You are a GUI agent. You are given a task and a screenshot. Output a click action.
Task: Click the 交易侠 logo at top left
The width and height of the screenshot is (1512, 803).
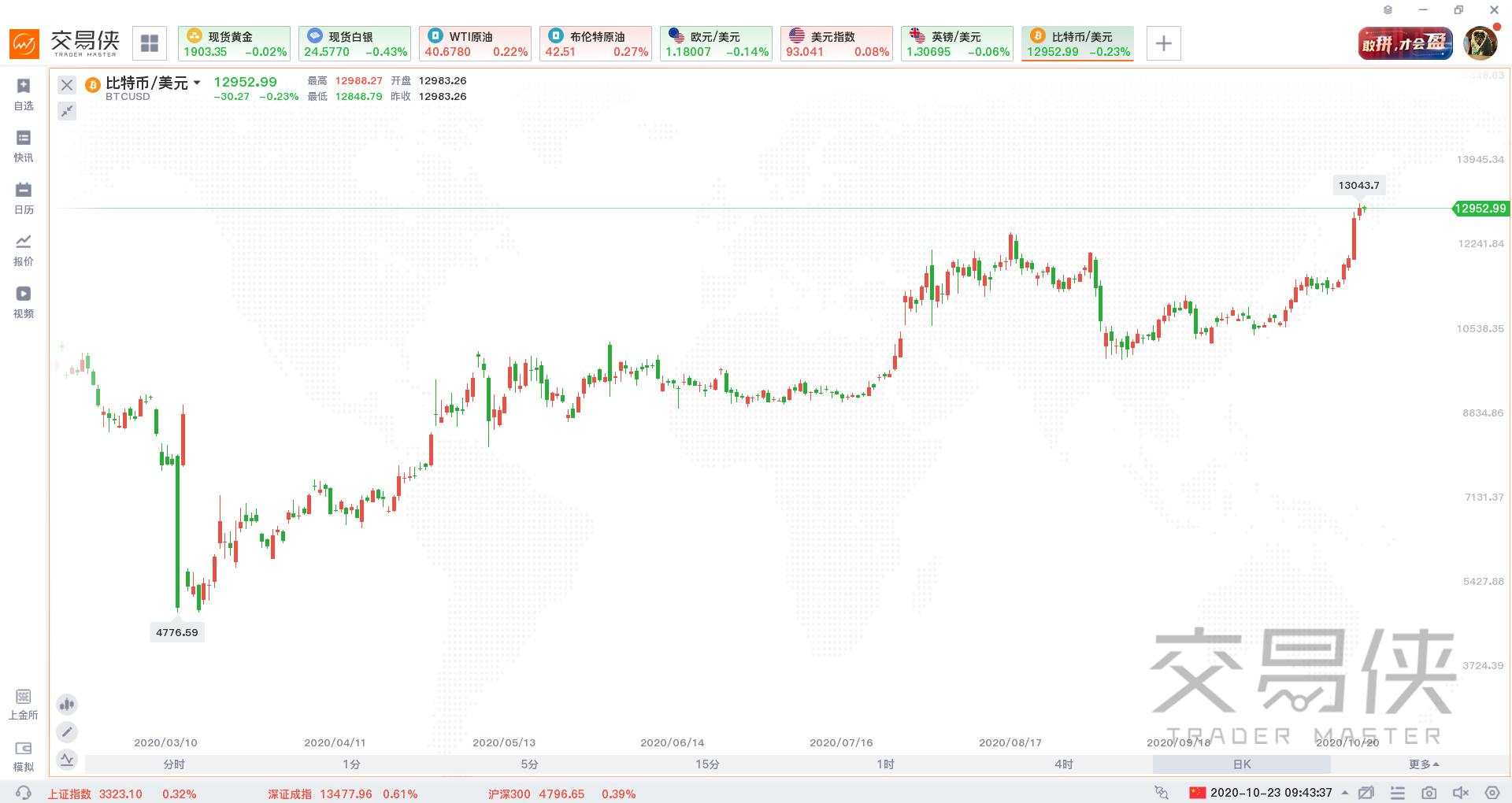coord(65,43)
